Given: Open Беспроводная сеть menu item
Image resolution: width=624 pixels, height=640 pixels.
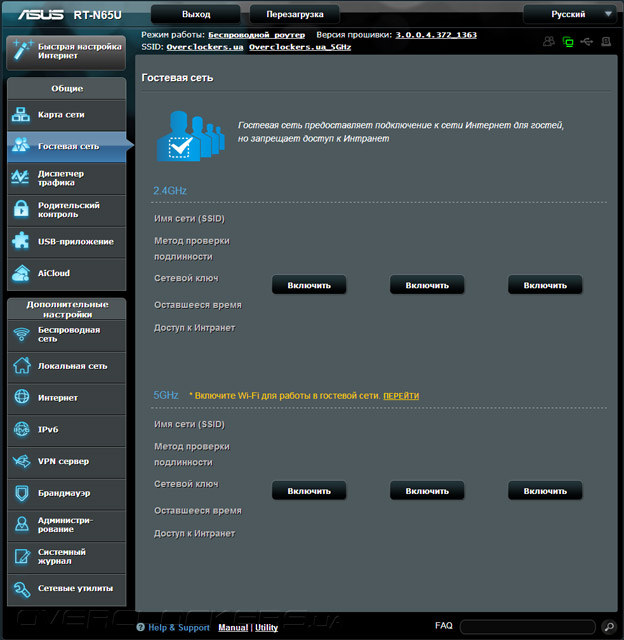Looking at the screenshot, I should 67,335.
